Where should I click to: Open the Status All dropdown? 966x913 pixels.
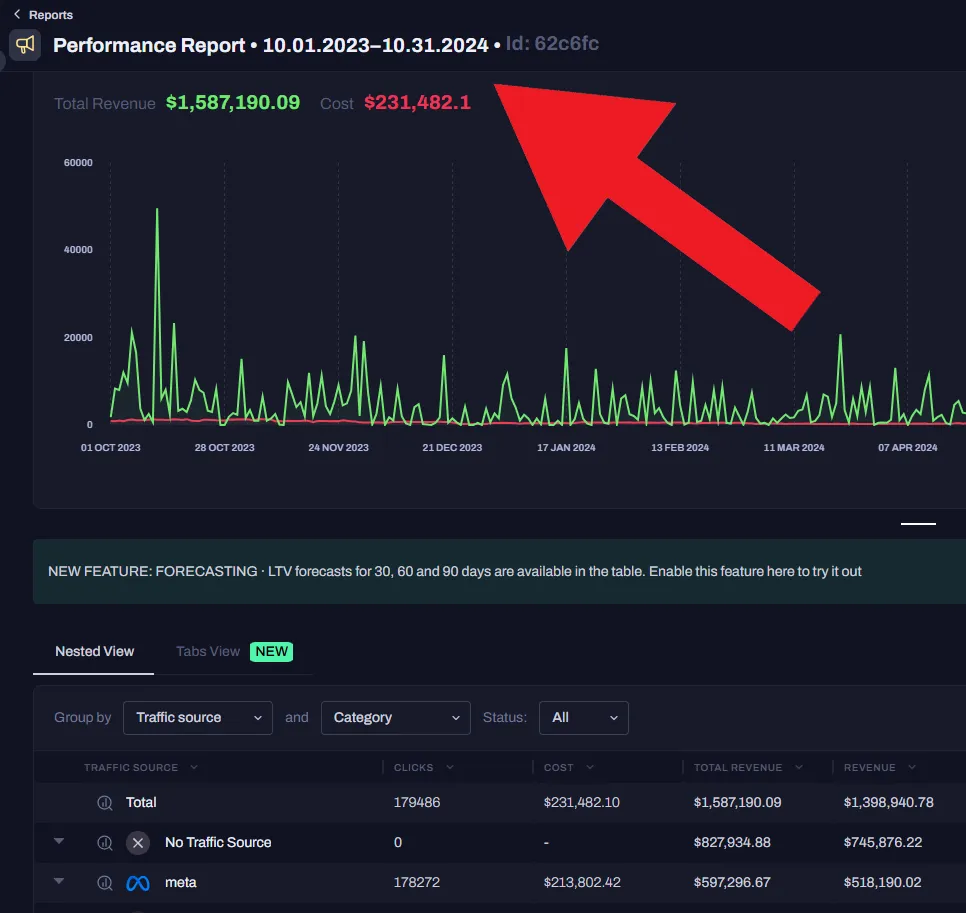click(583, 718)
